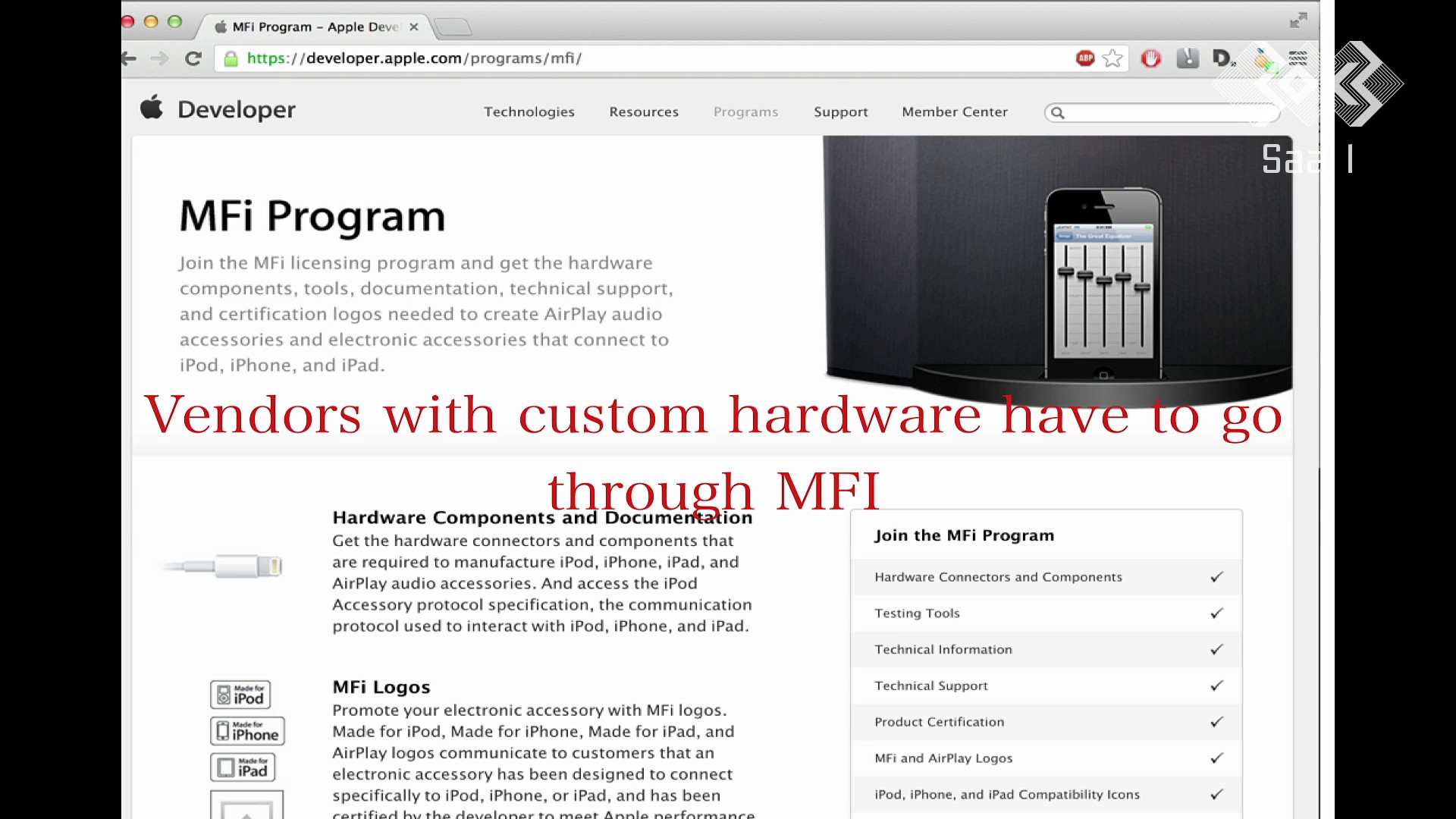Click the green HTTPS padlock icon
1456x819 pixels.
(231, 58)
